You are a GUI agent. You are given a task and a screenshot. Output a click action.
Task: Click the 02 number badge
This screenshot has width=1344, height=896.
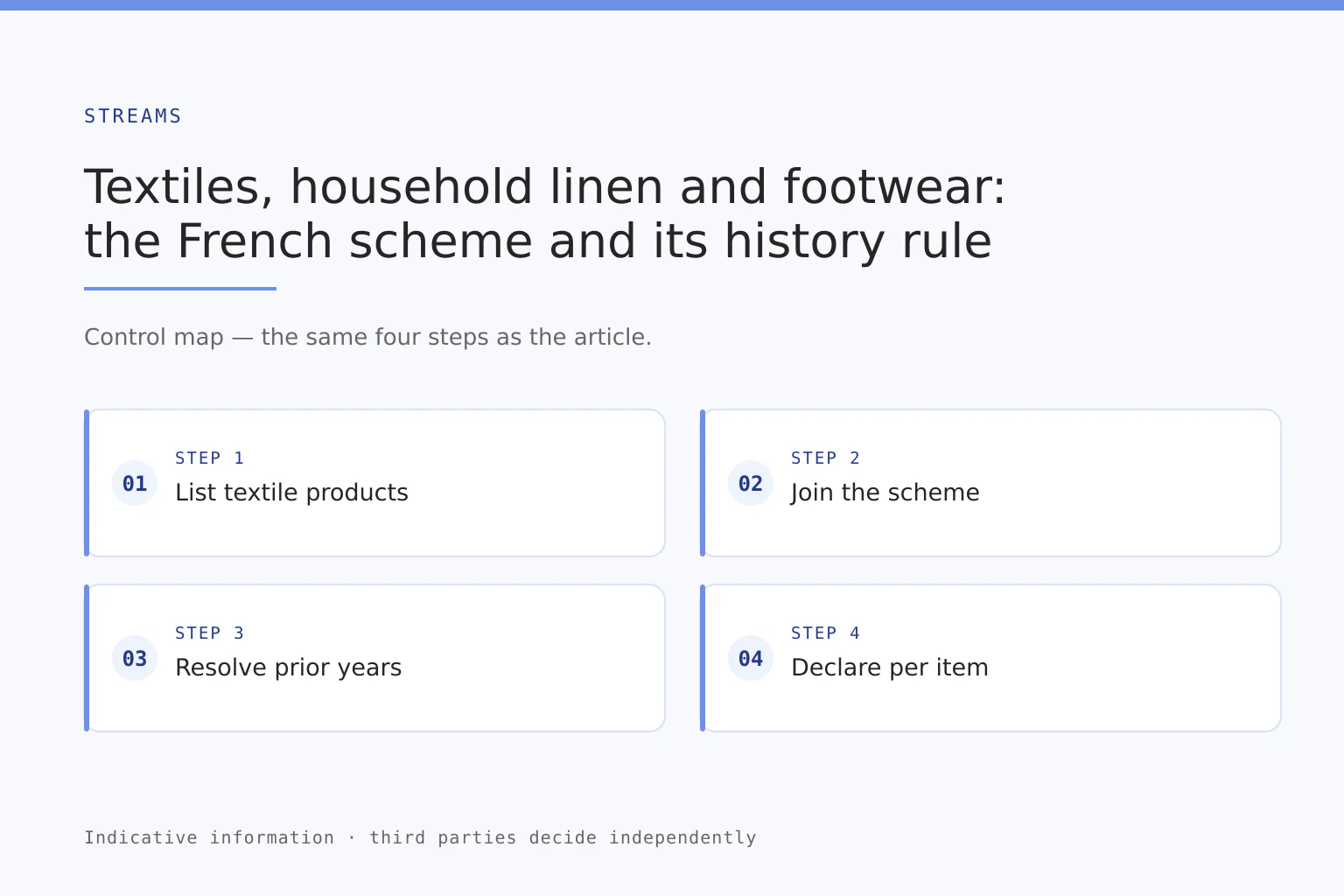[751, 483]
